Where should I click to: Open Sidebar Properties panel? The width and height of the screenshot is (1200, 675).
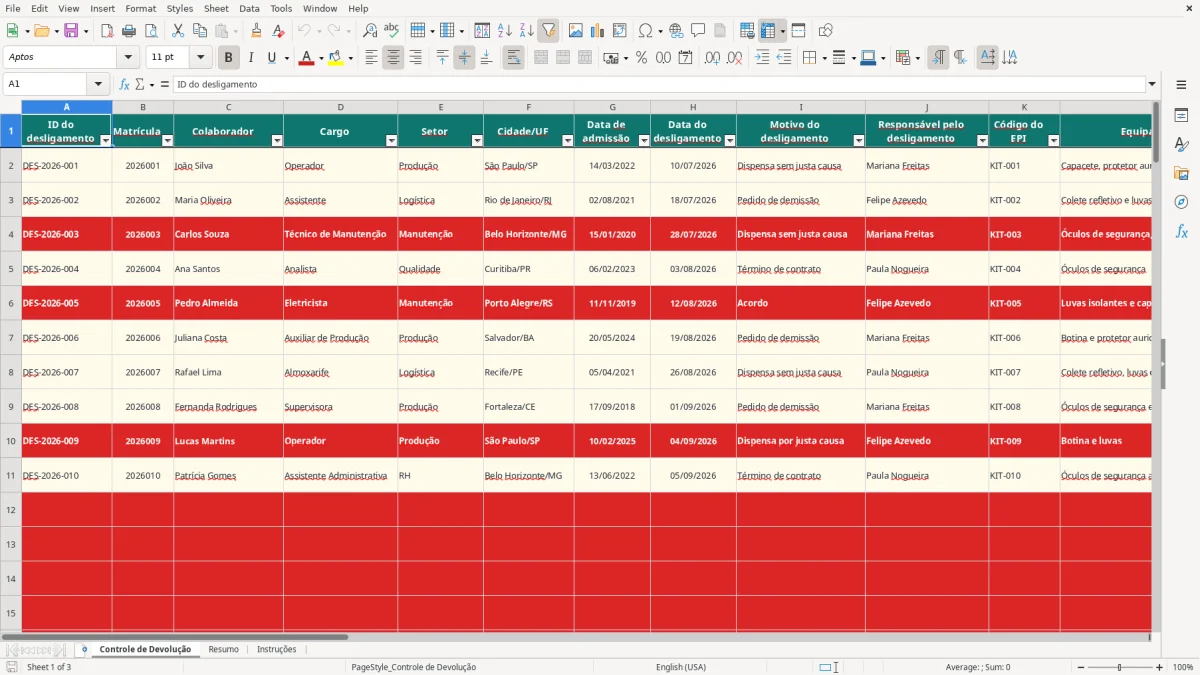click(x=1181, y=116)
